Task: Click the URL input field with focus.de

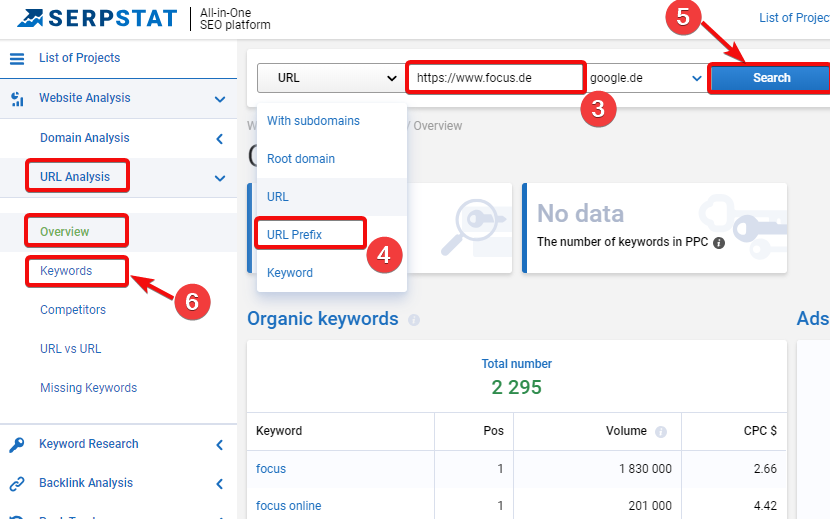Action: [495, 78]
